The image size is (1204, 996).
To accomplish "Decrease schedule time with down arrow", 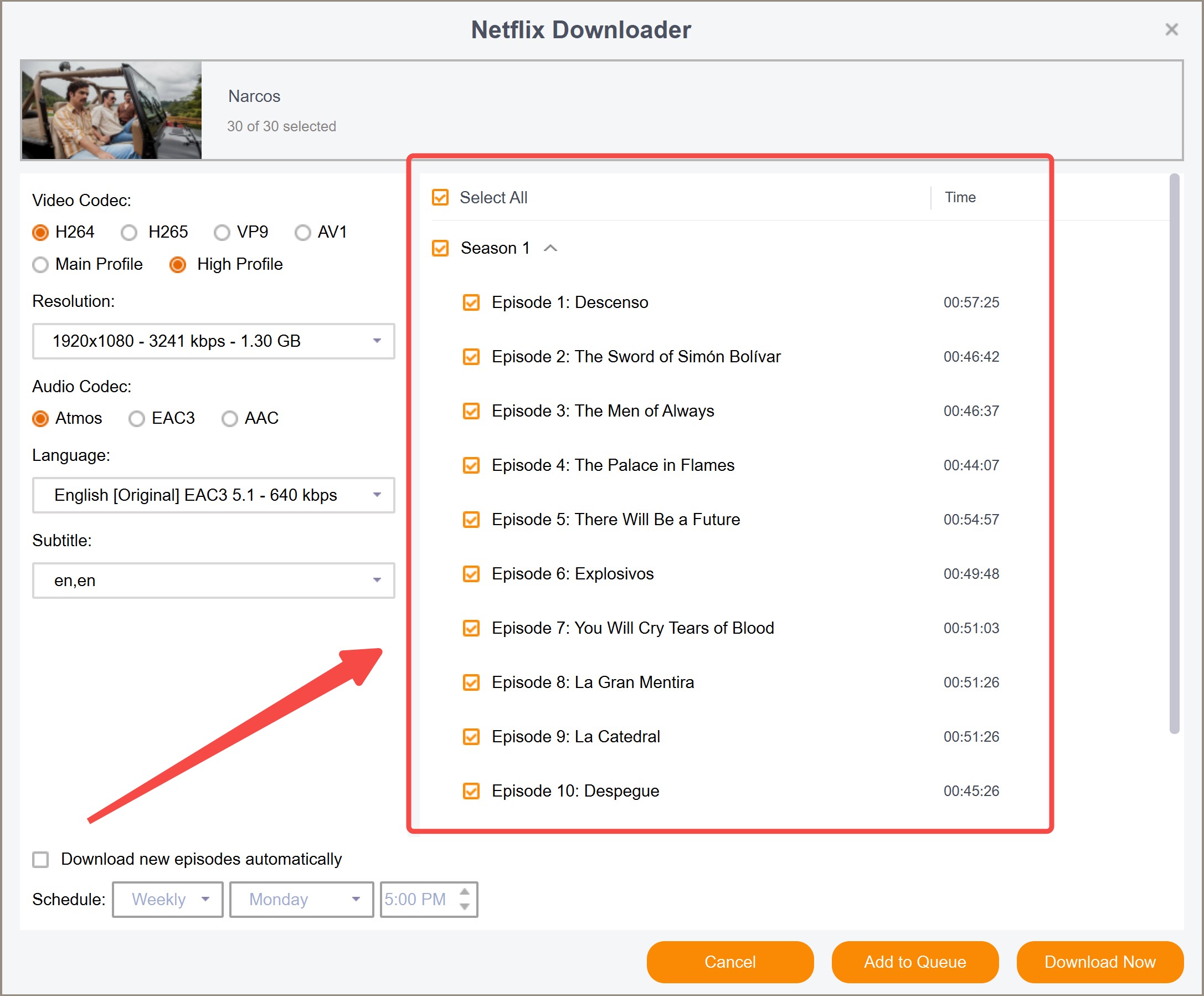I will pyautogui.click(x=465, y=907).
